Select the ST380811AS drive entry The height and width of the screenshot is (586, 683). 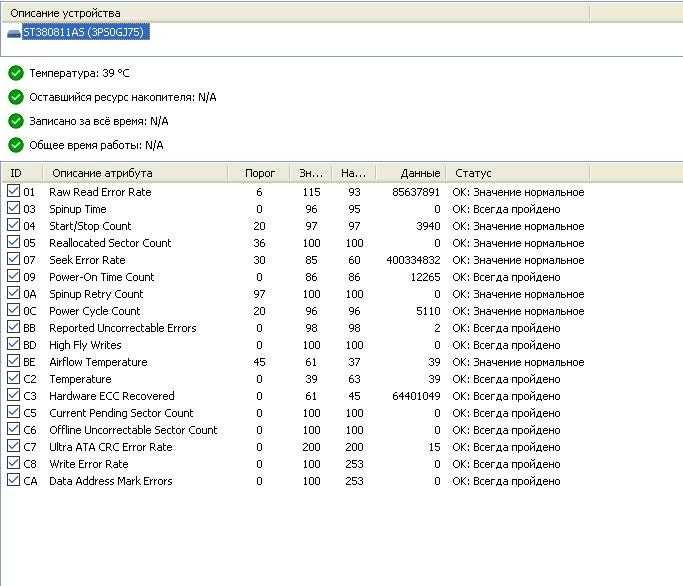click(x=86, y=32)
